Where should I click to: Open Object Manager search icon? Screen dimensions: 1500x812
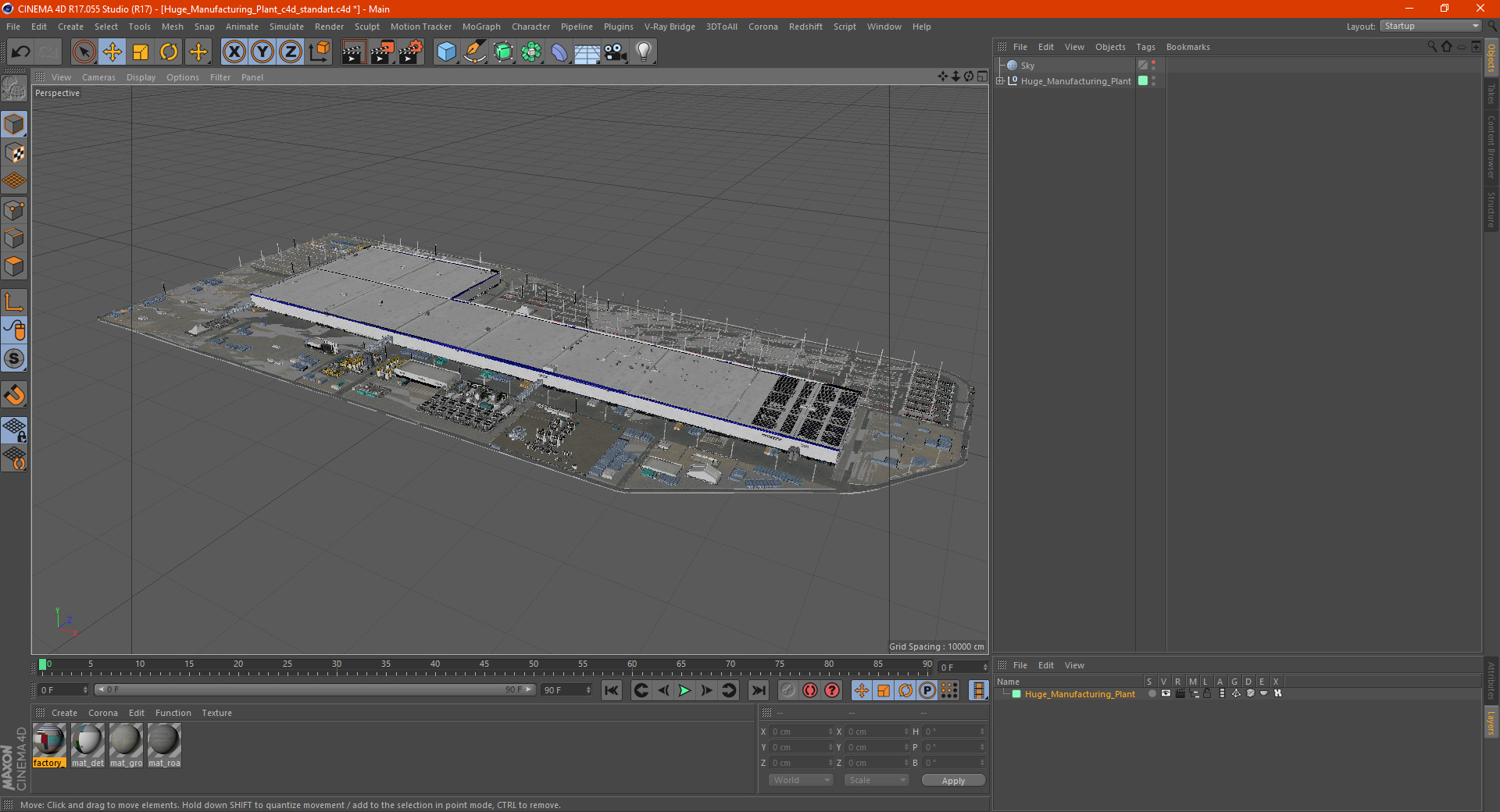[x=1431, y=47]
